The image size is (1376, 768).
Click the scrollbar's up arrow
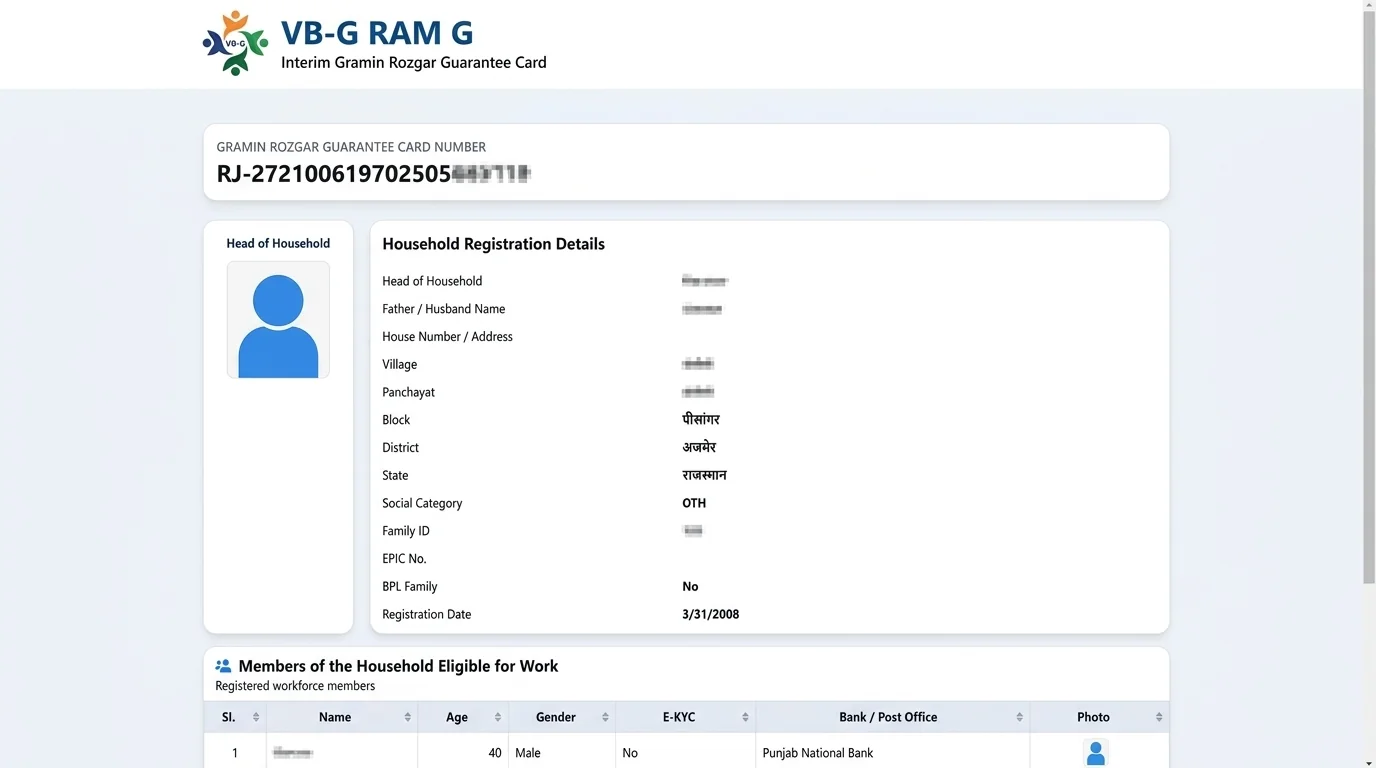point(1369,6)
